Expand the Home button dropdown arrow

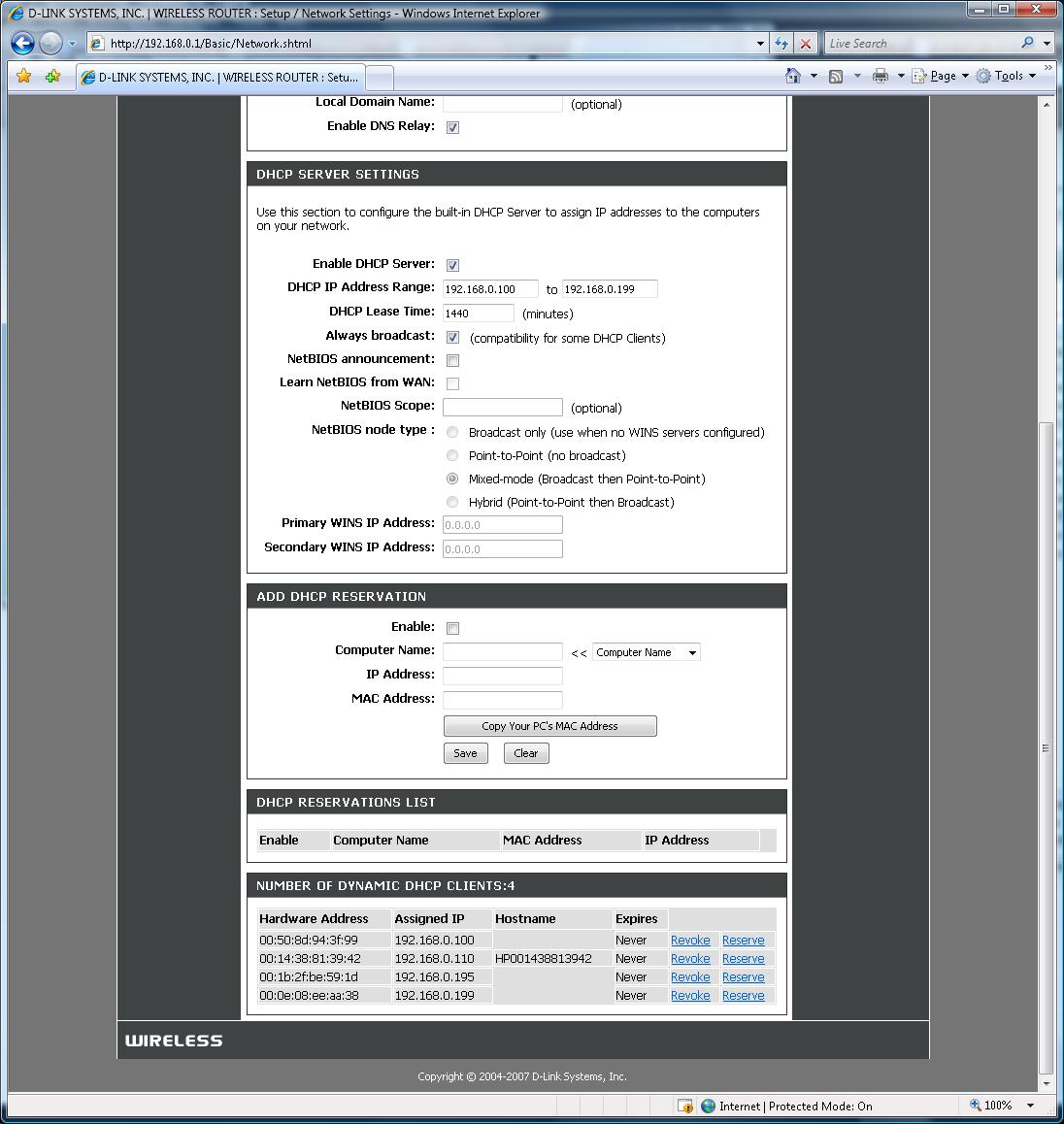814,76
